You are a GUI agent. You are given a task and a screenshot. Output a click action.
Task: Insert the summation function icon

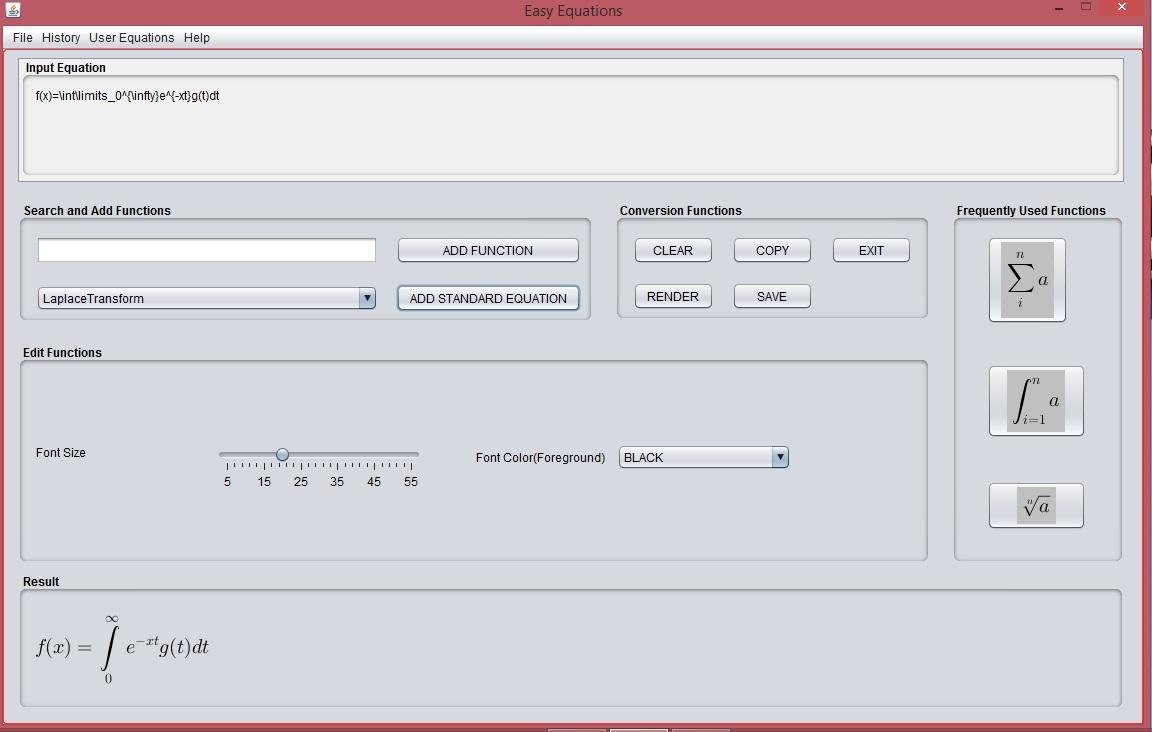pos(1027,280)
